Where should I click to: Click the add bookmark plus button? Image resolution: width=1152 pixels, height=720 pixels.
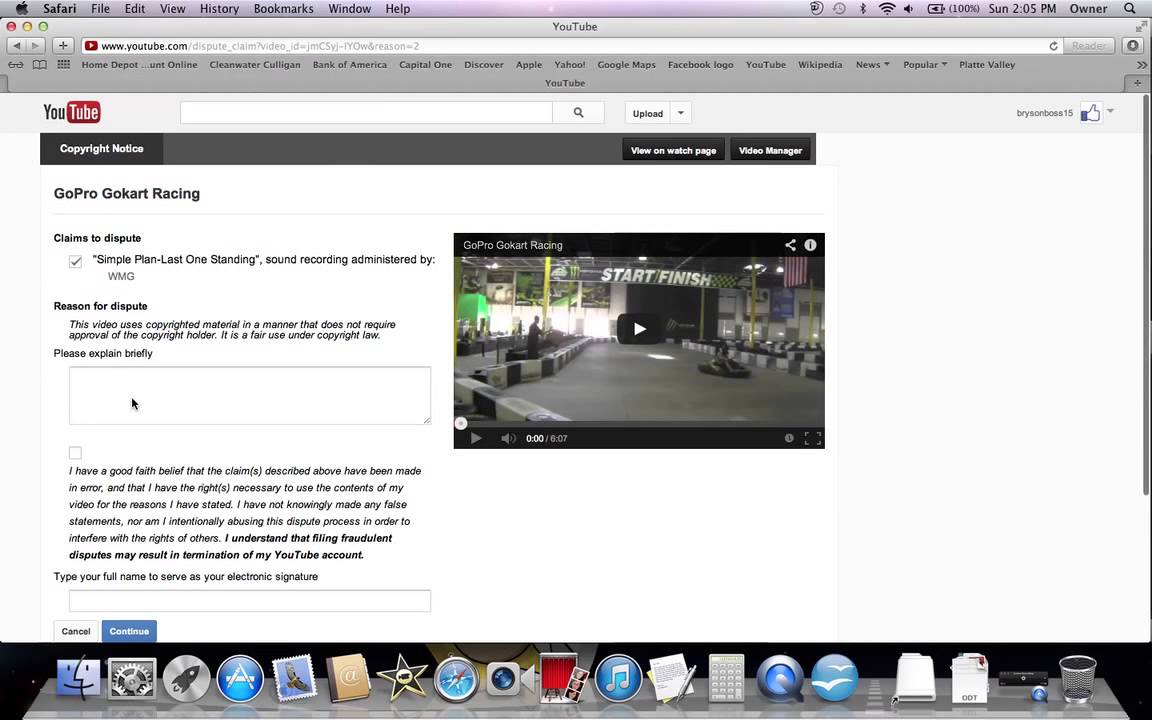(63, 46)
